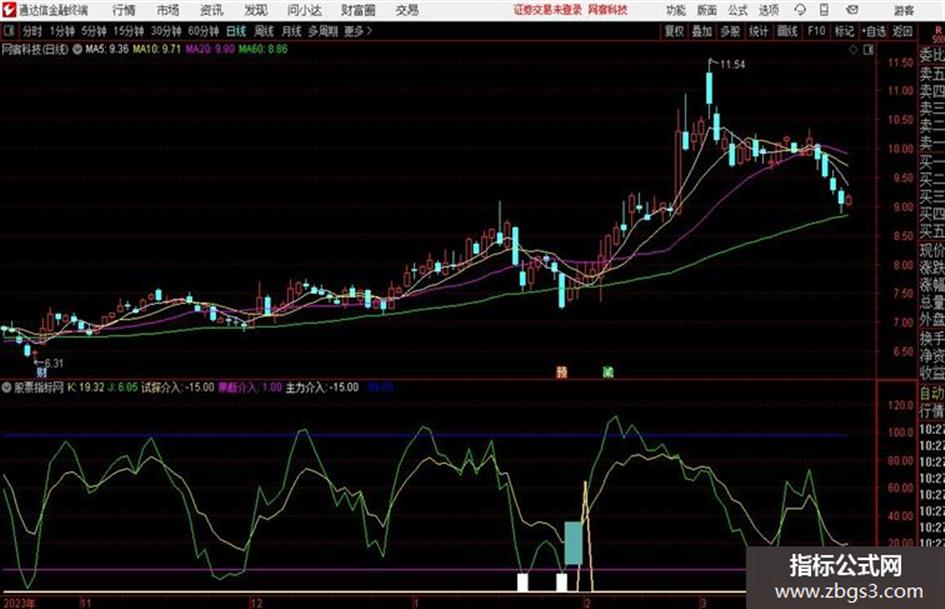Image resolution: width=945 pixels, height=609 pixels.
Task: Open the customer service headset icon
Action: point(800,10)
